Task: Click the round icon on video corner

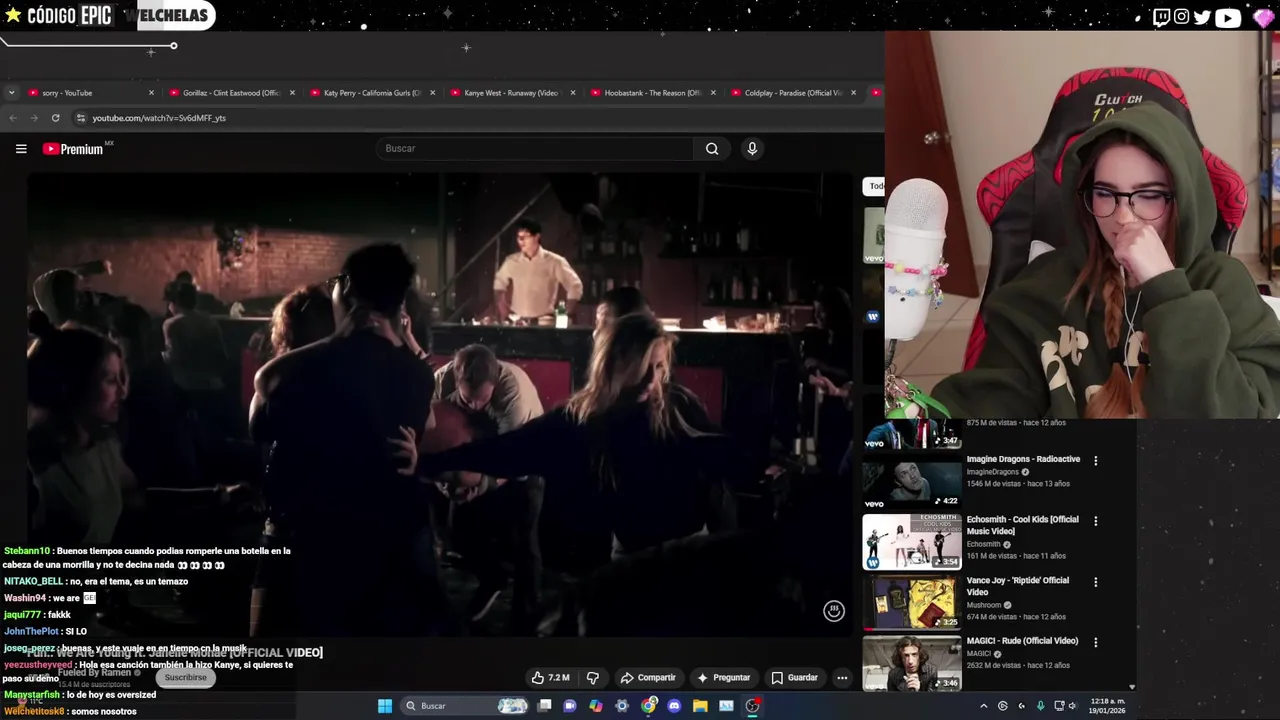Action: [x=834, y=611]
